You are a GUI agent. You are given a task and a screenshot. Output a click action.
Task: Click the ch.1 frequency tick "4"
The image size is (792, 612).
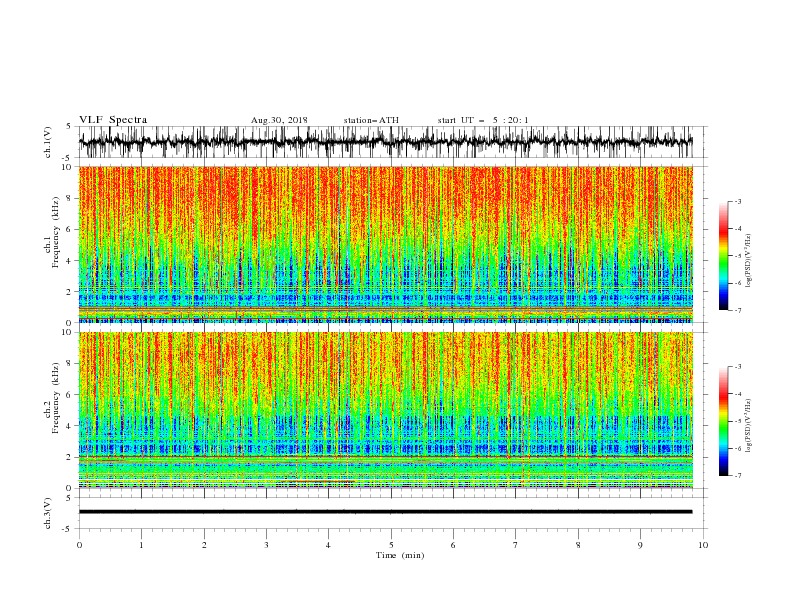(x=70, y=261)
